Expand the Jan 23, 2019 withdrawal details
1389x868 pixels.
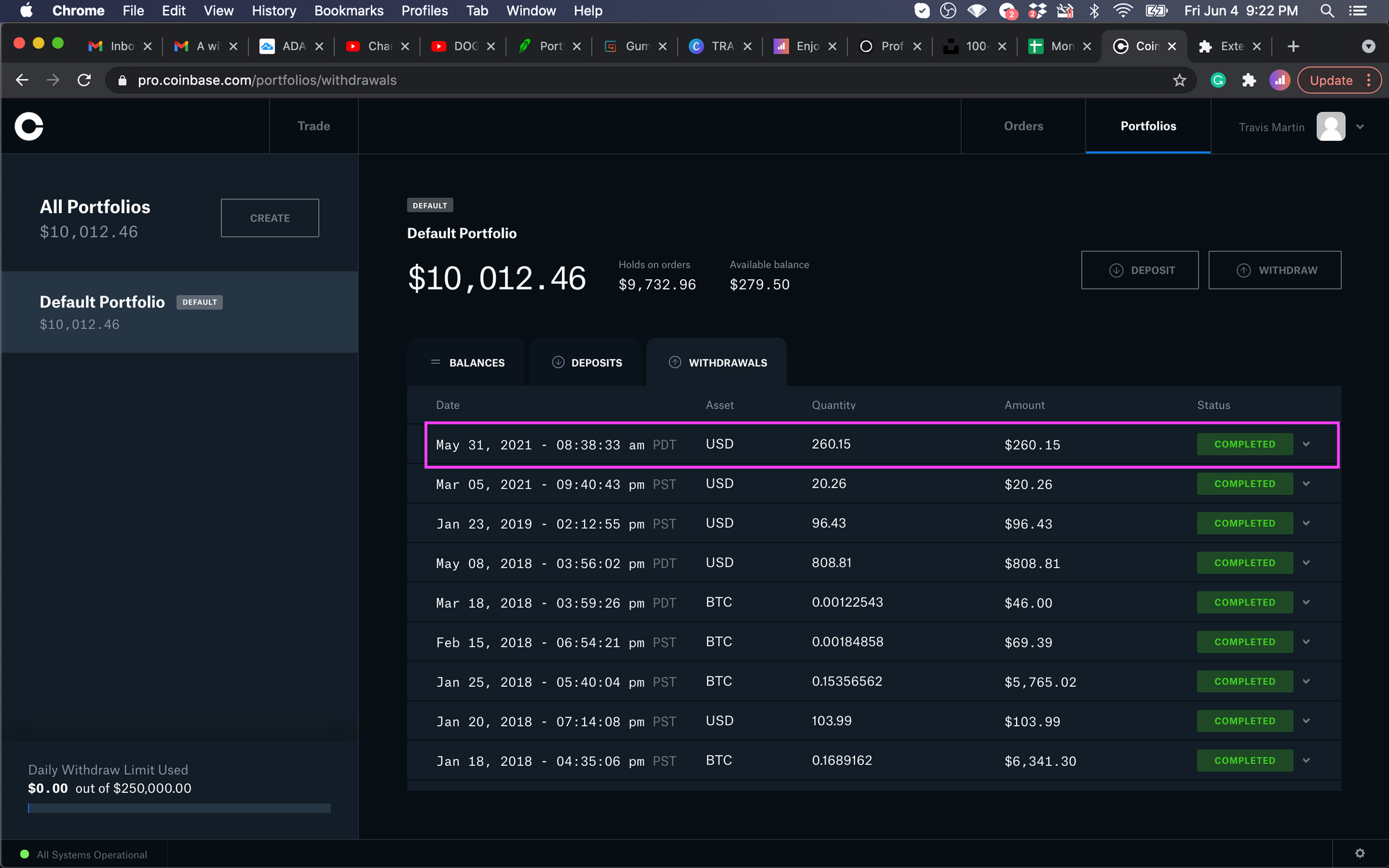[x=1306, y=524]
